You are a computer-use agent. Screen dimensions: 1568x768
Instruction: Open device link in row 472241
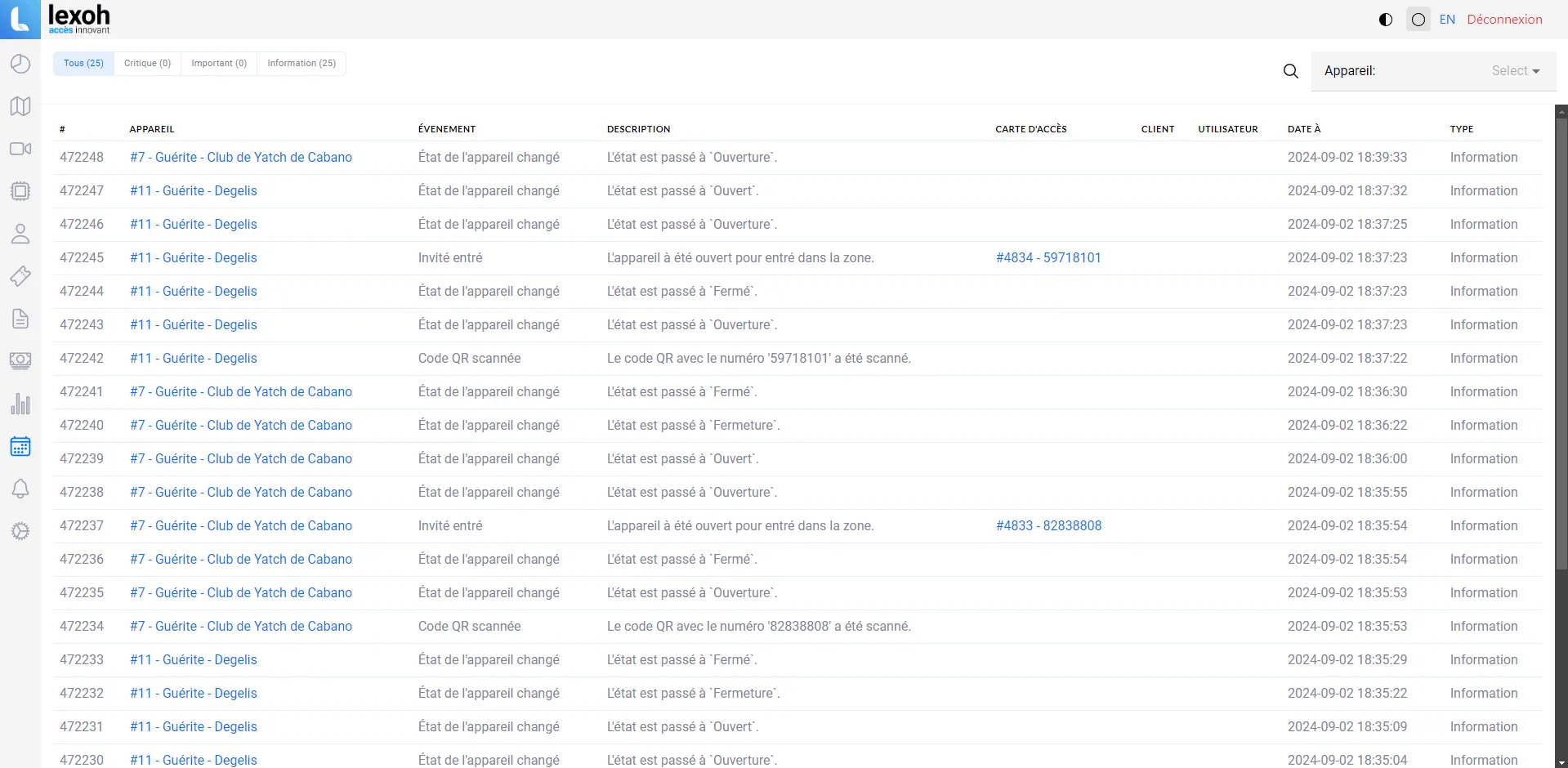pyautogui.click(x=241, y=392)
